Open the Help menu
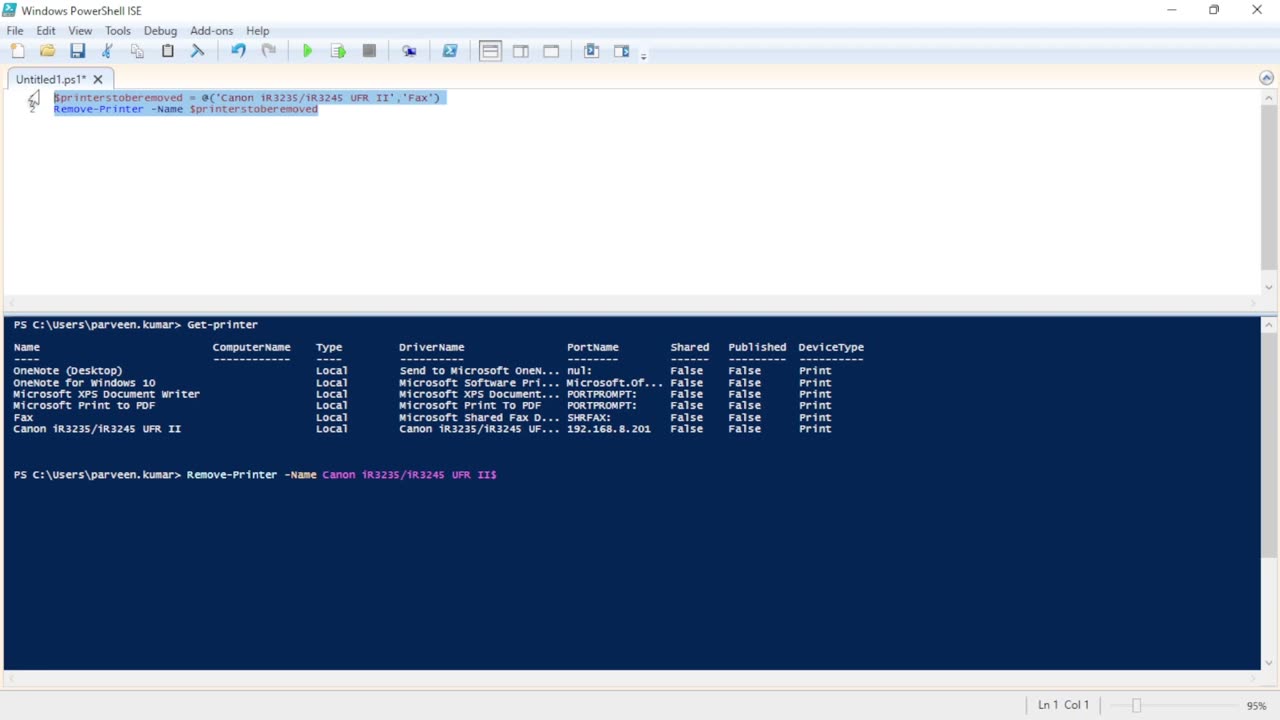 [258, 31]
